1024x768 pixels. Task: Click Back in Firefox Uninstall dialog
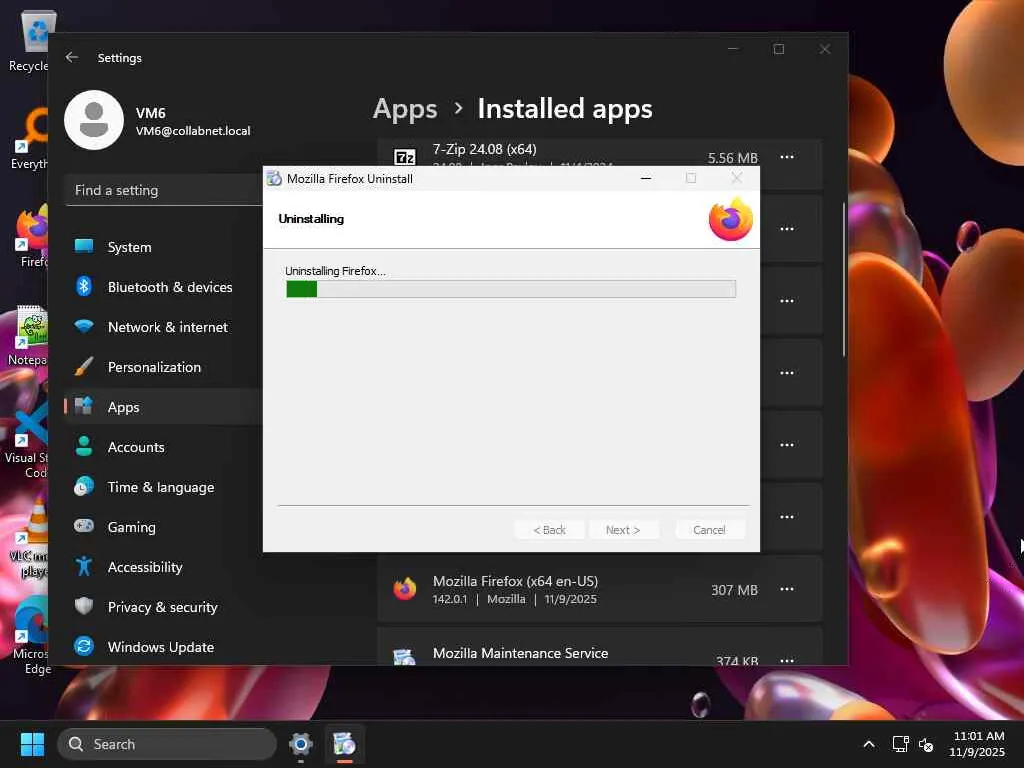549,530
